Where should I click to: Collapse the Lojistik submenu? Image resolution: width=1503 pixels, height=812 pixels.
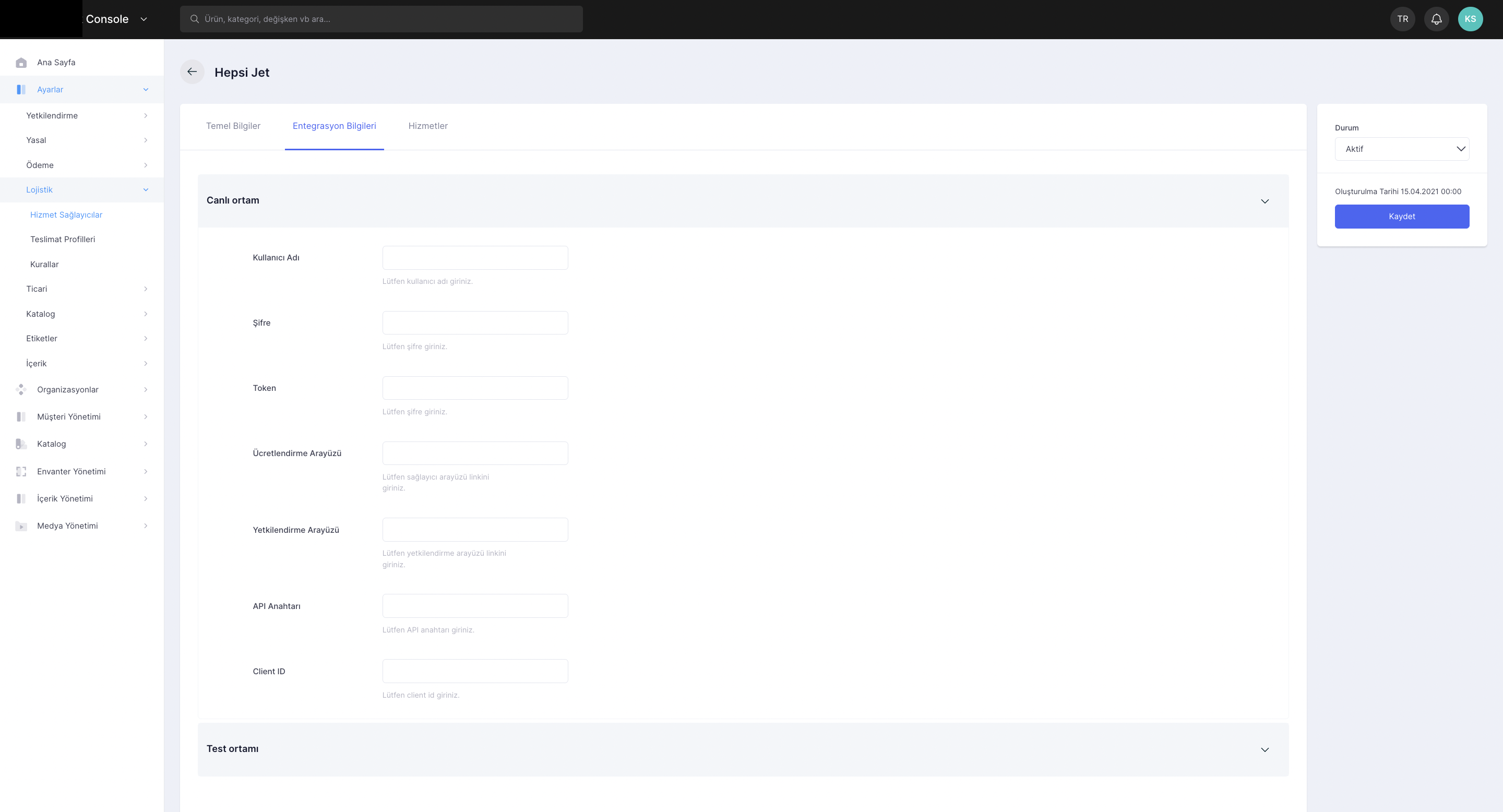[x=146, y=189]
